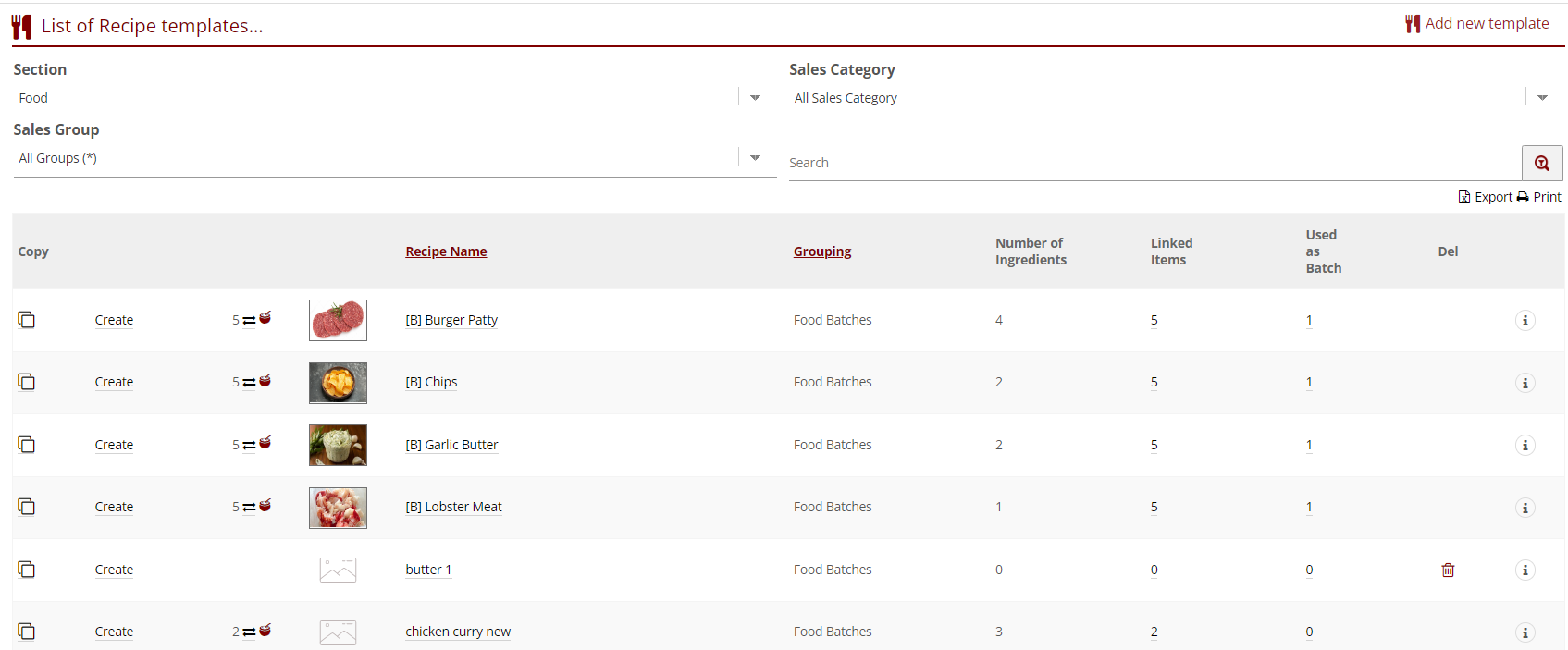Image resolution: width=1568 pixels, height=650 pixels.
Task: Expand the Sales Group dropdown
Action: [x=755, y=158]
